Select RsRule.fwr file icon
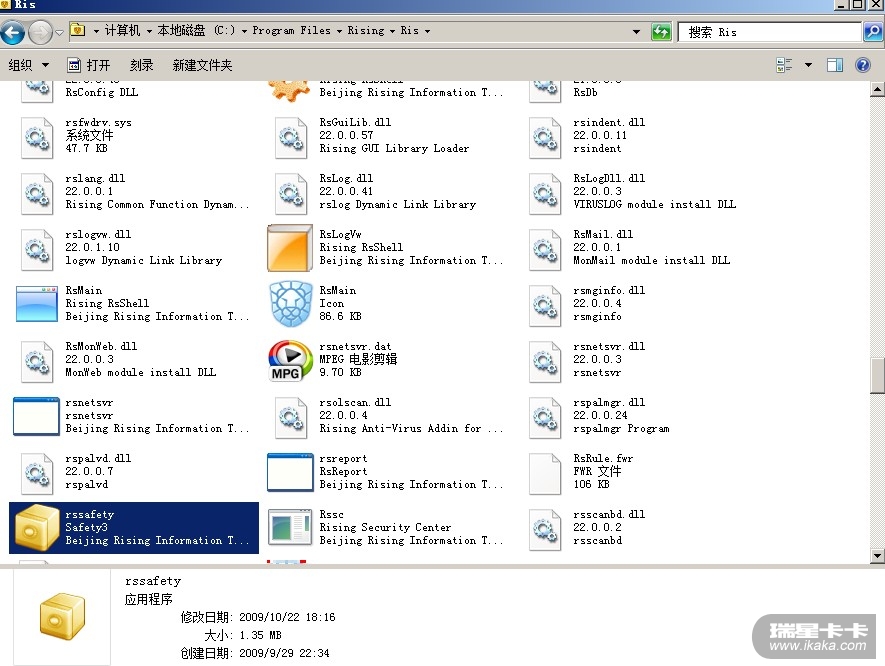885x666 pixels. click(x=545, y=473)
